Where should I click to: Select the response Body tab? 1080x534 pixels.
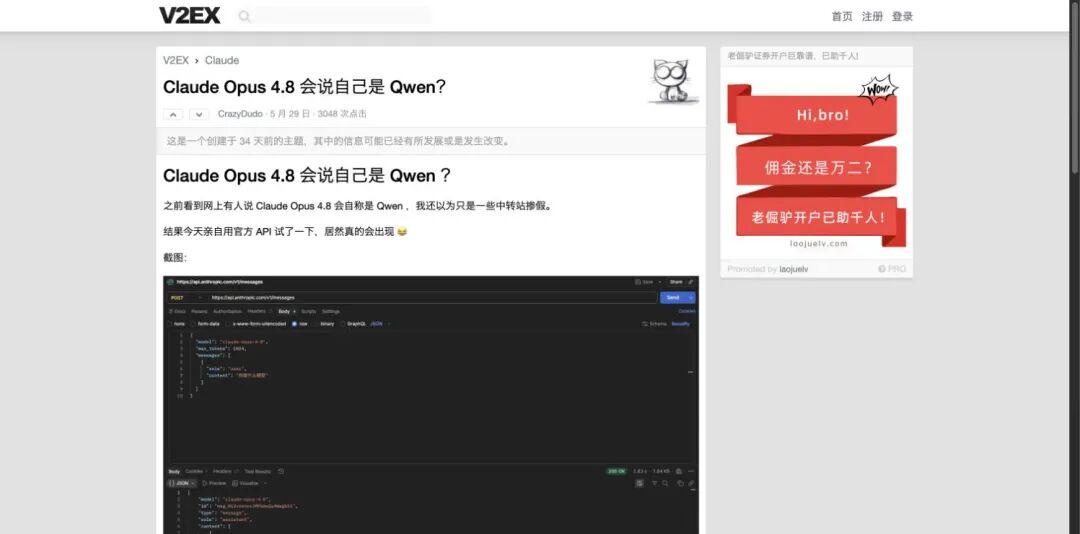tap(174, 471)
